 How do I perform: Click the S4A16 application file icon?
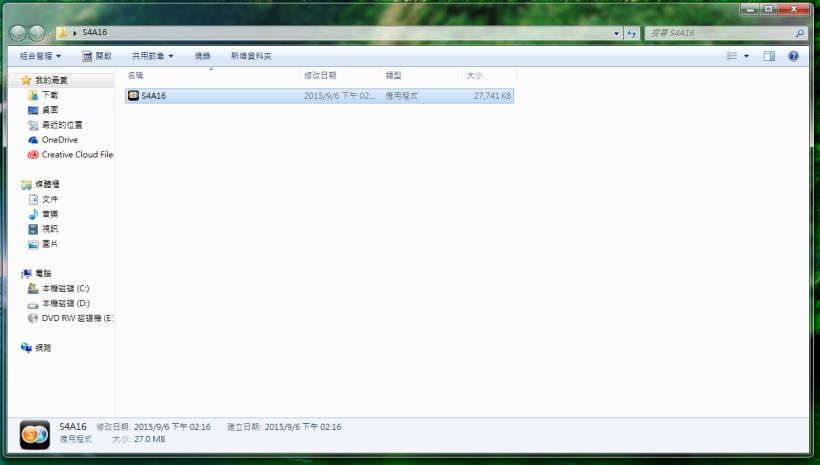133,96
